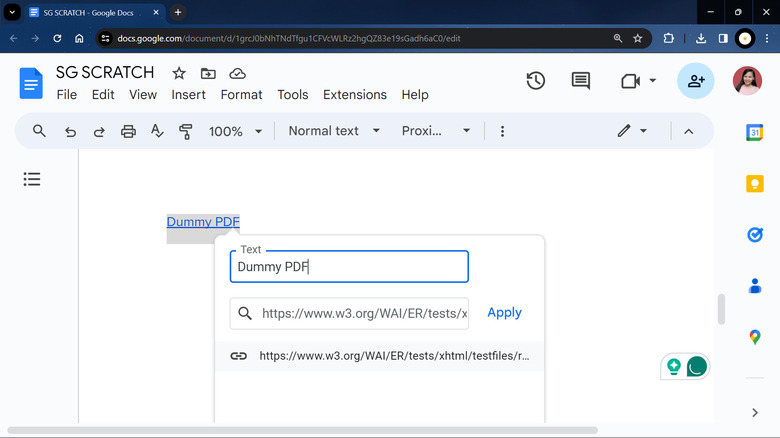
Task: Open the Extensions menu
Action: (355, 95)
